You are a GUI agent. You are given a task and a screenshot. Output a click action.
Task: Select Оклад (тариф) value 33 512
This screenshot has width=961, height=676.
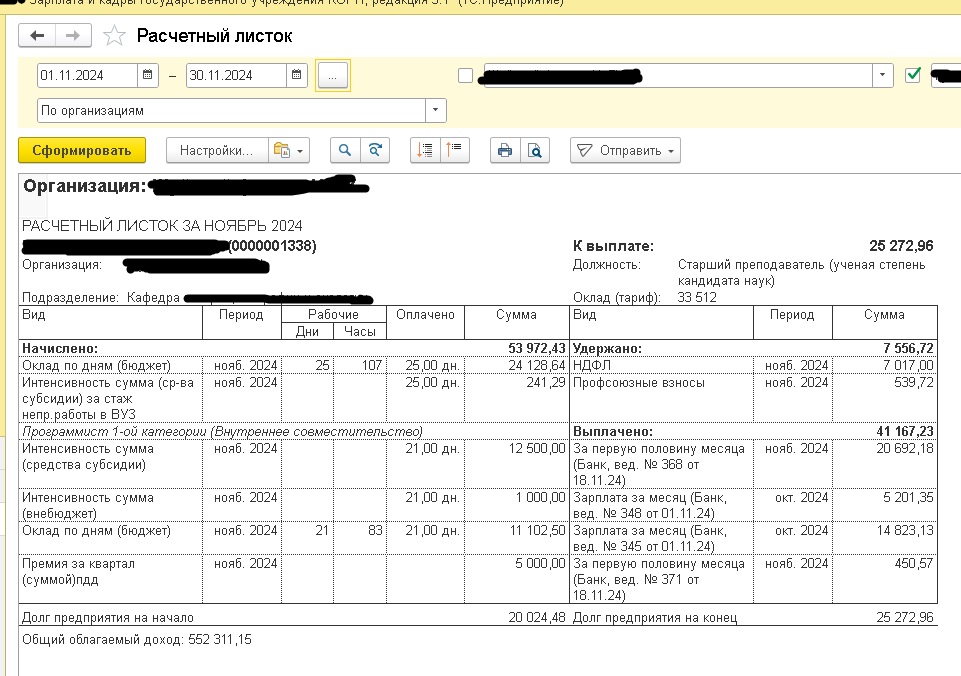coord(697,297)
